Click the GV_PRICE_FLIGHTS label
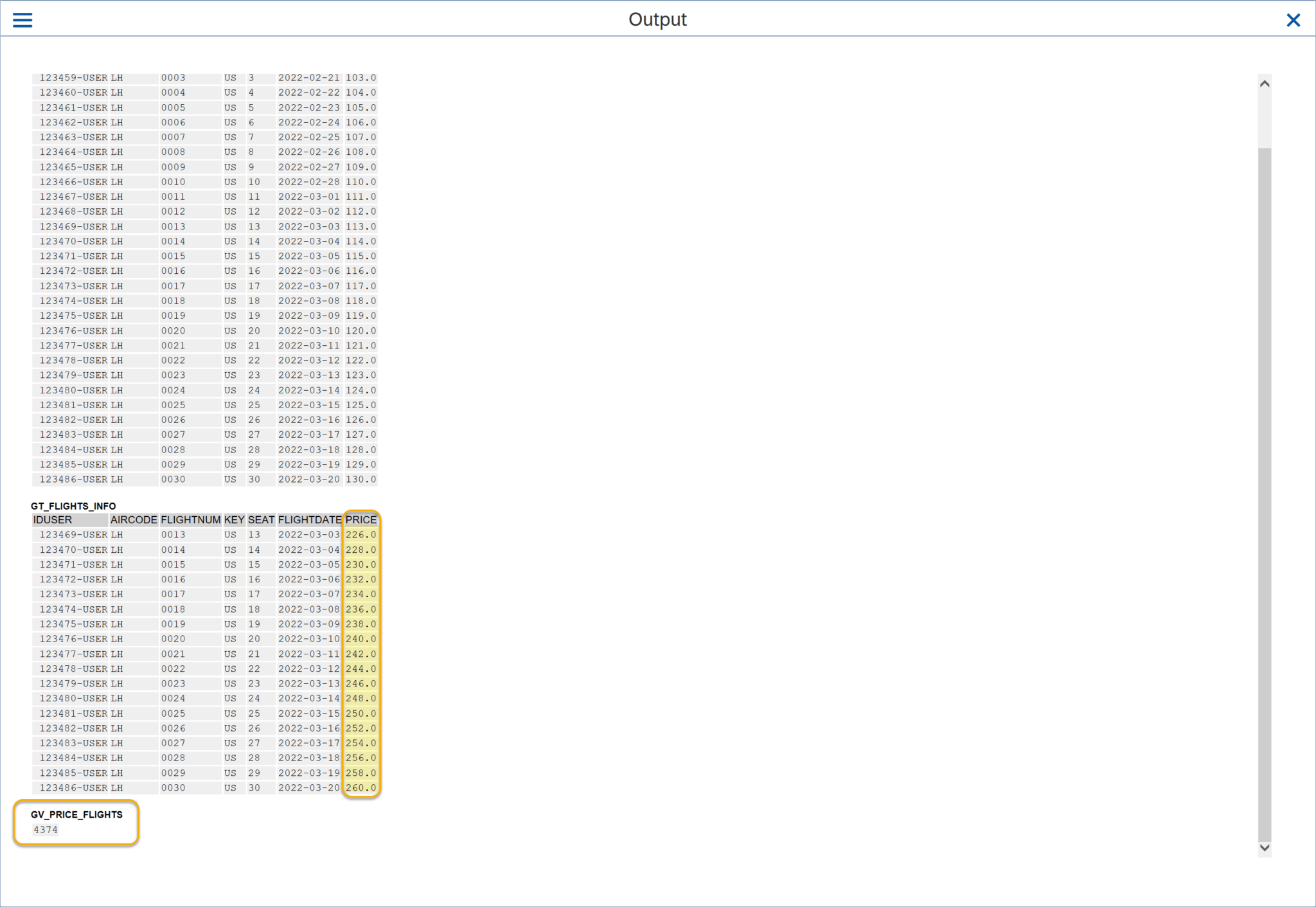This screenshot has width=1316, height=907. tap(76, 814)
